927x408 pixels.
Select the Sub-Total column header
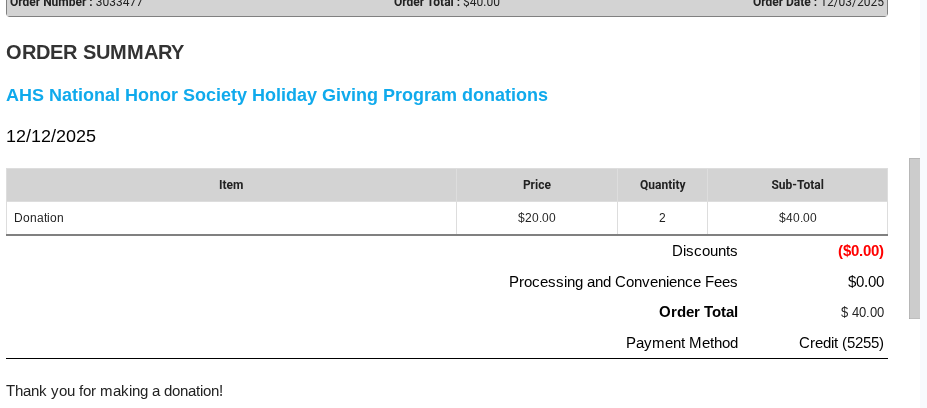coord(797,185)
